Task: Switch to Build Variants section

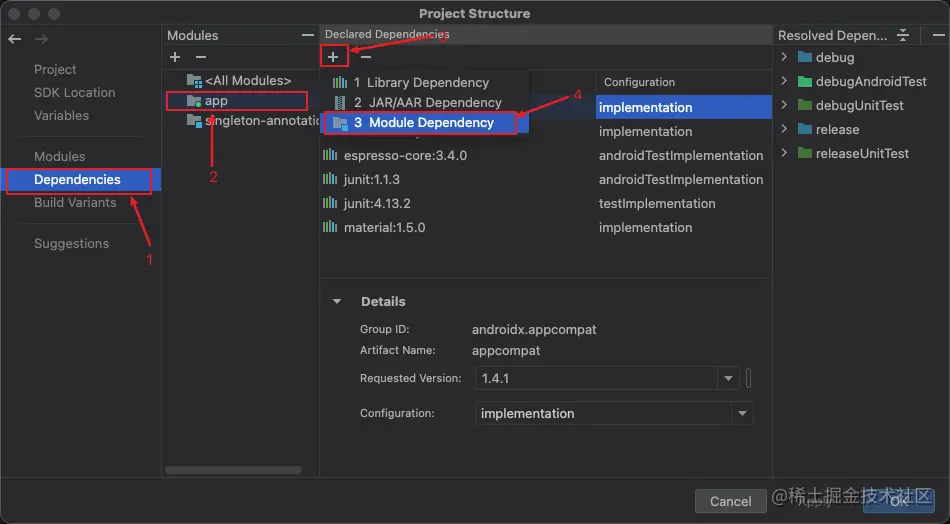Action: (75, 202)
